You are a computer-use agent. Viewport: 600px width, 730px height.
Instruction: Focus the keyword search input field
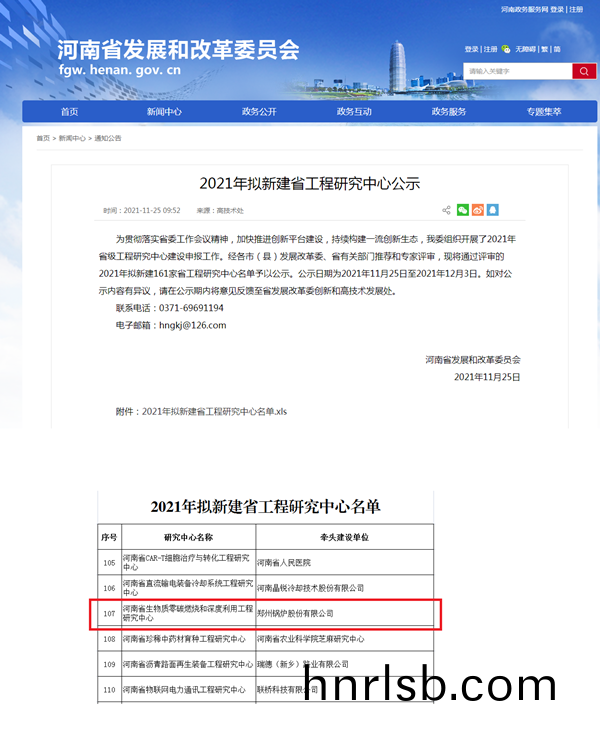pyautogui.click(x=518, y=71)
